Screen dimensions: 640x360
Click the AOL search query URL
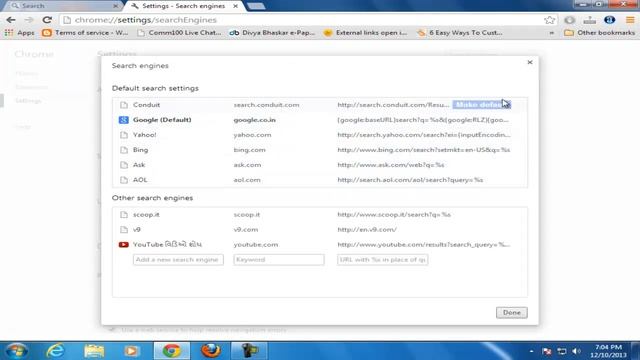click(x=410, y=180)
